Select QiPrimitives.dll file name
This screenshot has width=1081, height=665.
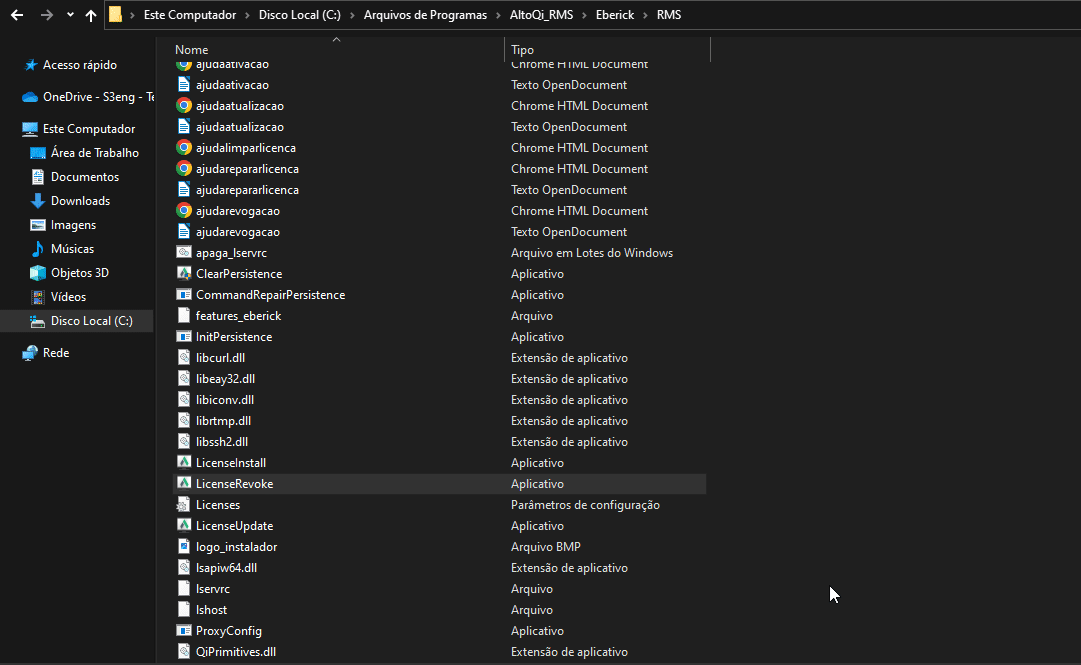point(236,651)
